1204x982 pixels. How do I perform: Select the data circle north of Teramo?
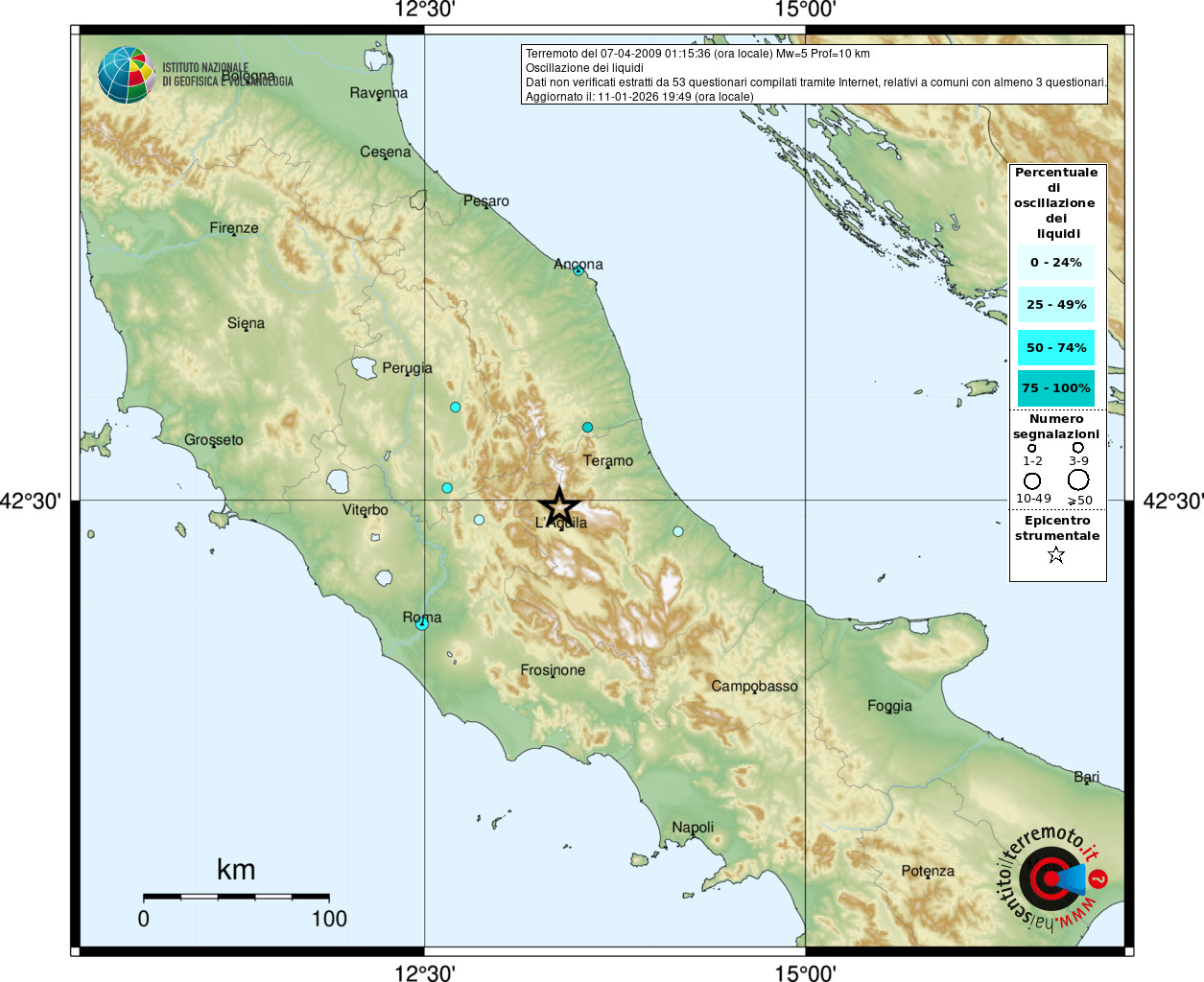coord(587,428)
